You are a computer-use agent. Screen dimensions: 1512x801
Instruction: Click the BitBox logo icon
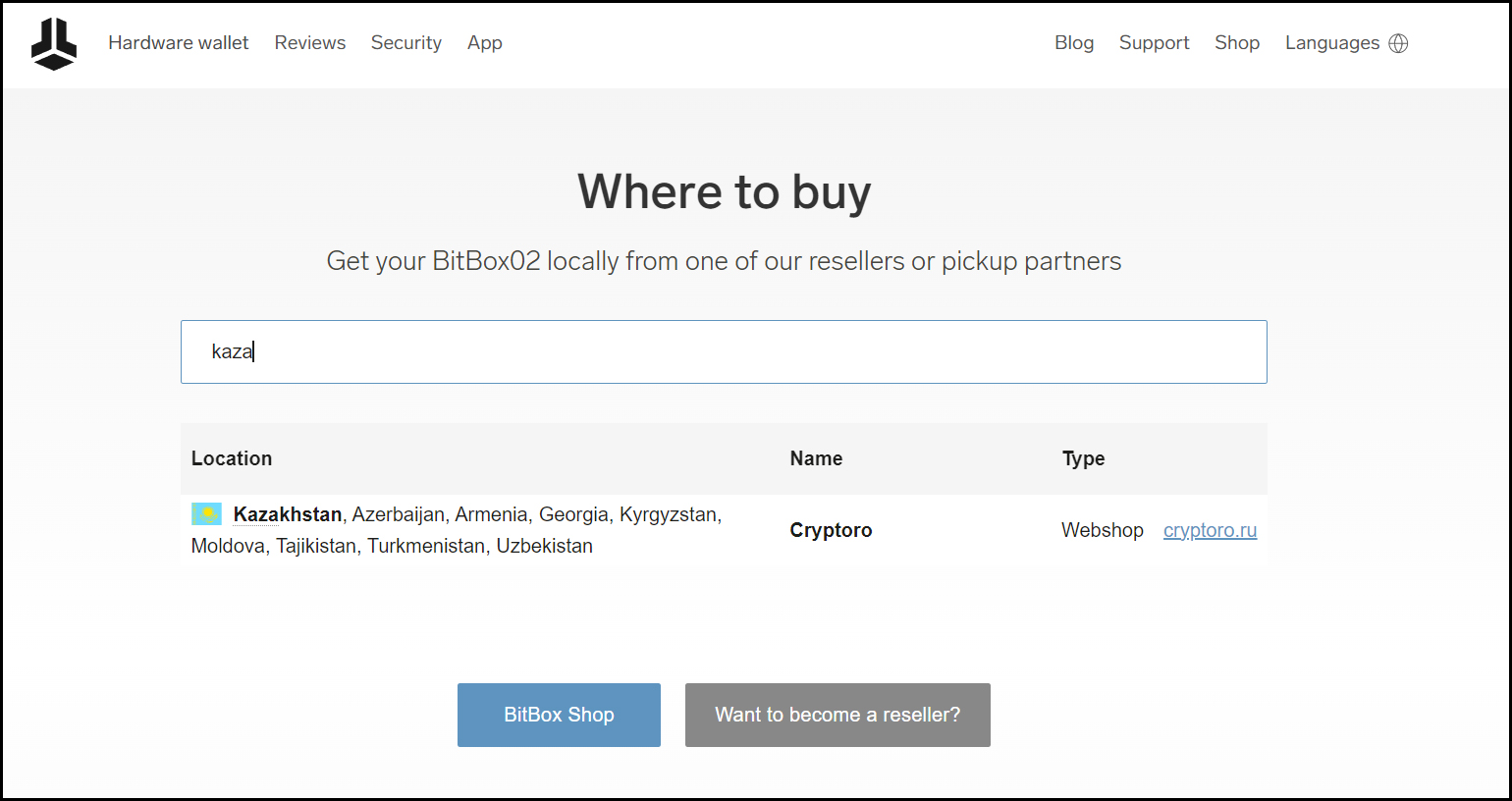pyautogui.click(x=53, y=43)
